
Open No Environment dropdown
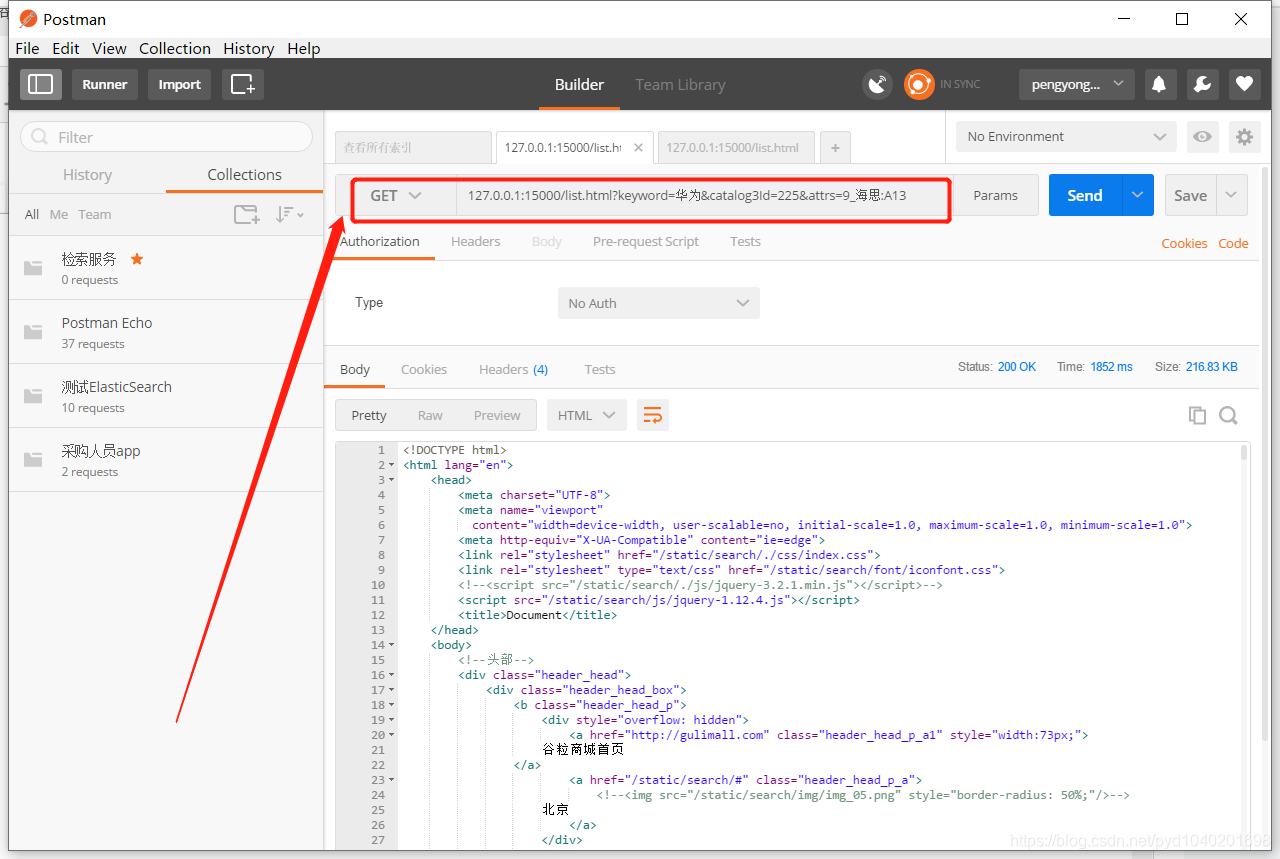coord(1066,137)
